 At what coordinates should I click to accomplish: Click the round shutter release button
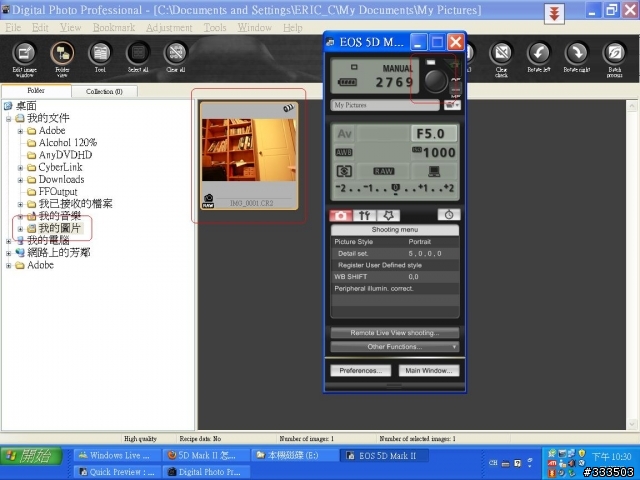coord(436,80)
